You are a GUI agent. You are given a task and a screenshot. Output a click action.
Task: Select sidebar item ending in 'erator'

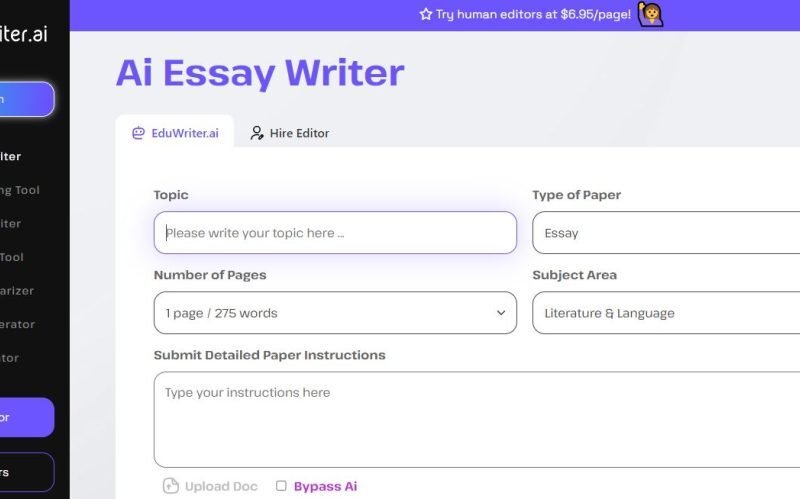17,324
